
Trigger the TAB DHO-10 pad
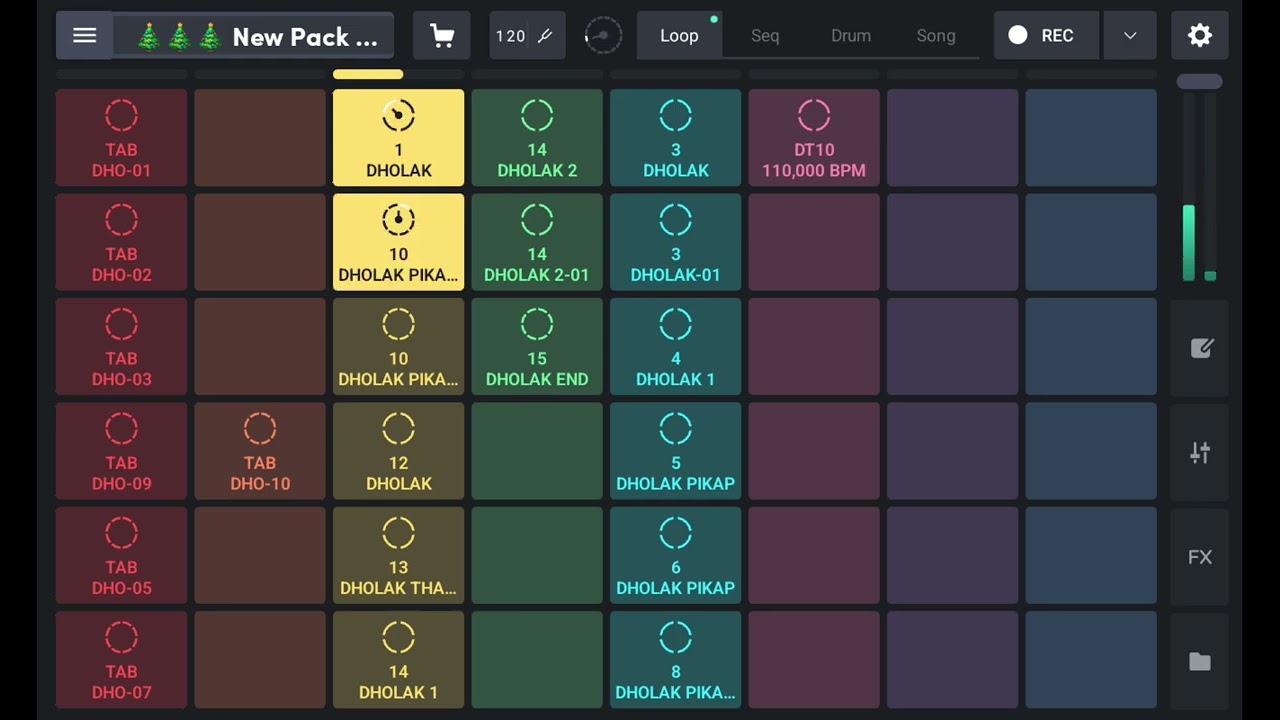[260, 451]
